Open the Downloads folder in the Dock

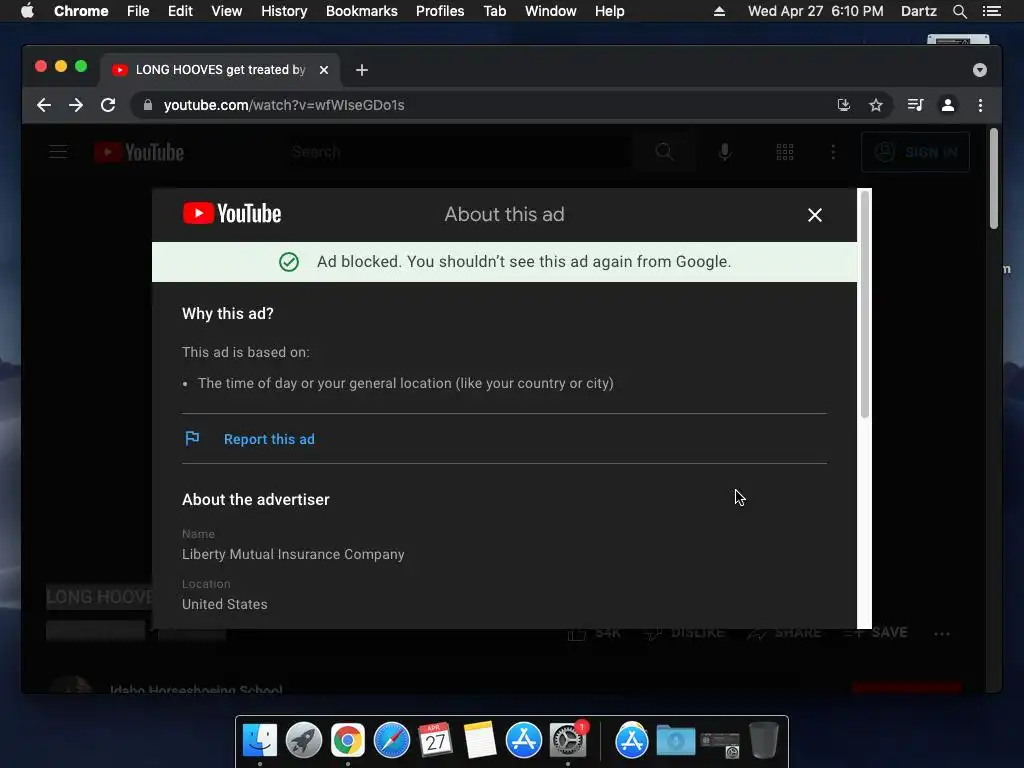pyautogui.click(x=675, y=741)
